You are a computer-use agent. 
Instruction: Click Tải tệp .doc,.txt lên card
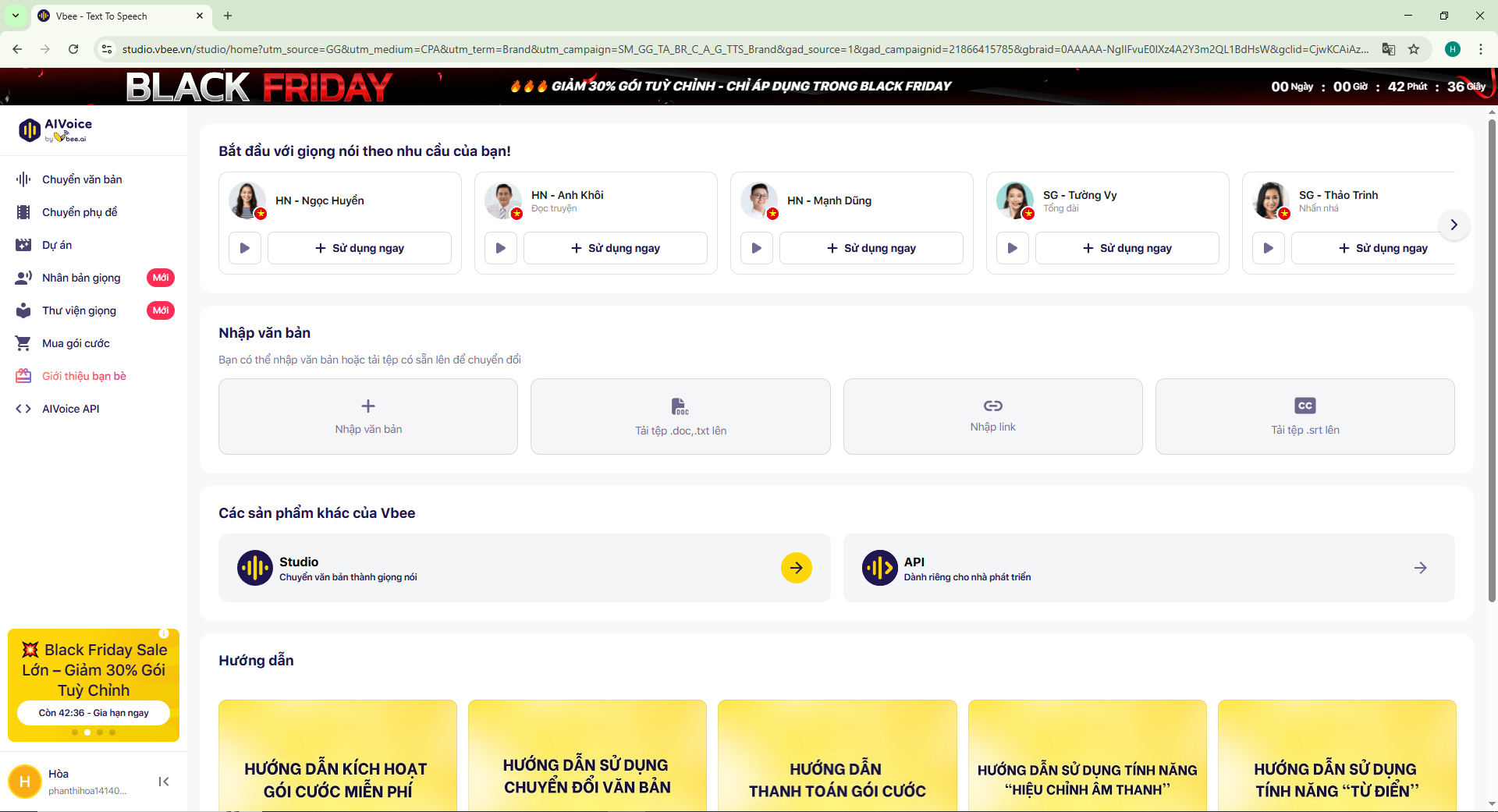(x=680, y=417)
